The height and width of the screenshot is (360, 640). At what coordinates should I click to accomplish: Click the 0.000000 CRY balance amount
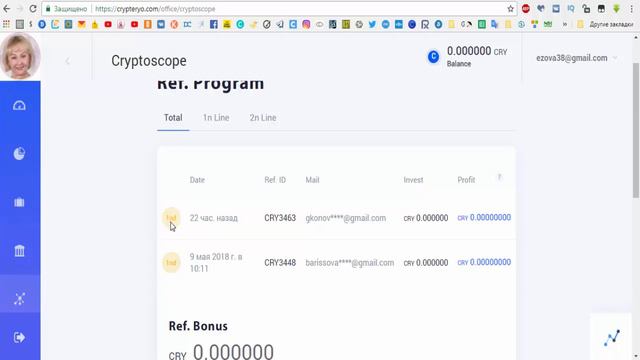(477, 51)
